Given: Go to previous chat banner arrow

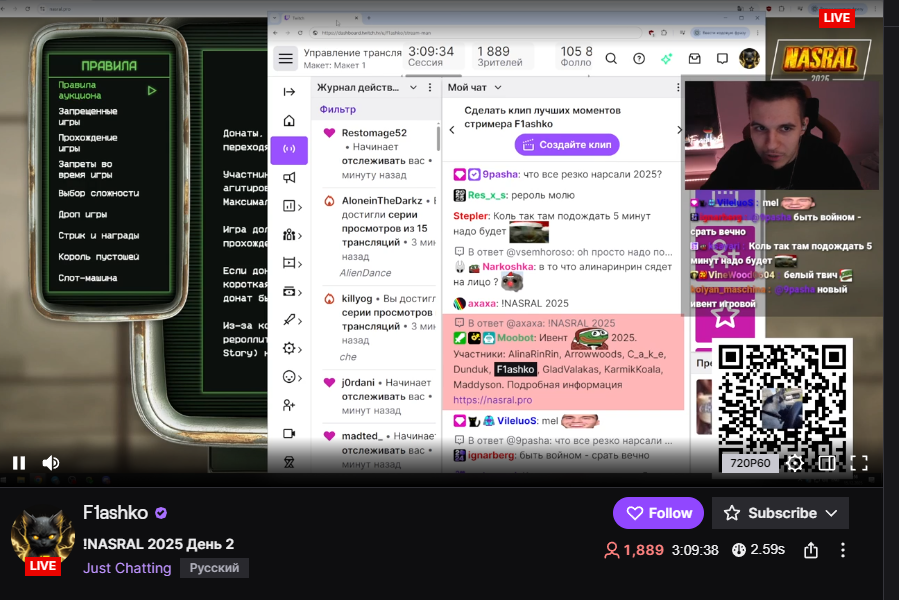Looking at the screenshot, I should (x=452, y=130).
